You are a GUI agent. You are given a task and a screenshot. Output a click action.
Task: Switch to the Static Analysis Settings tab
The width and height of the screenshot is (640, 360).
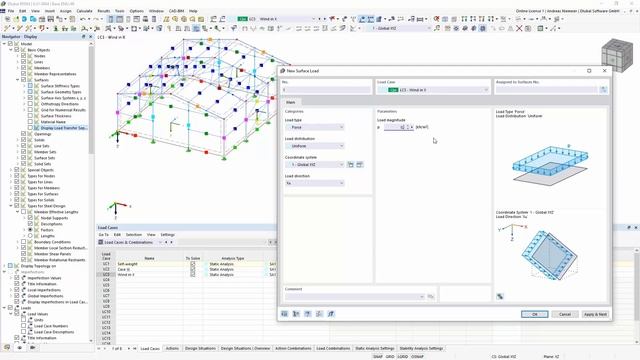point(374,349)
